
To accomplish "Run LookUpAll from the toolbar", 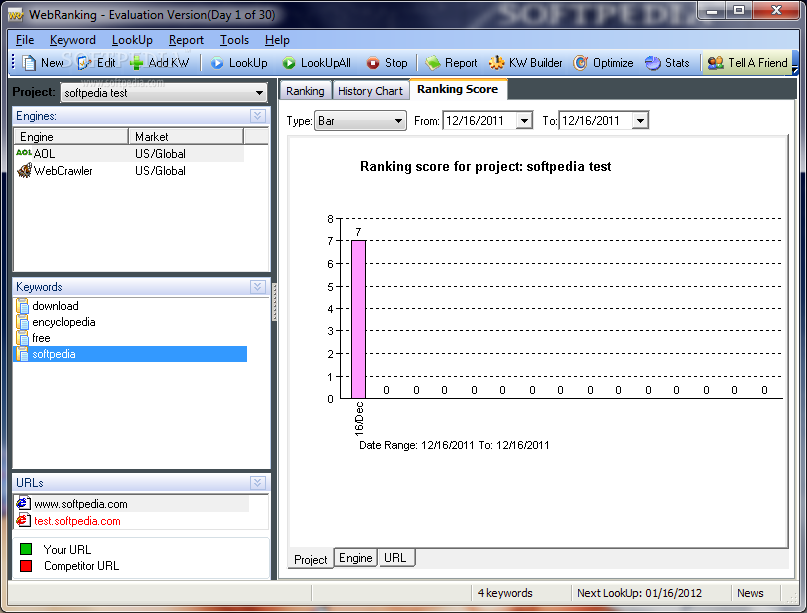I will pos(317,63).
